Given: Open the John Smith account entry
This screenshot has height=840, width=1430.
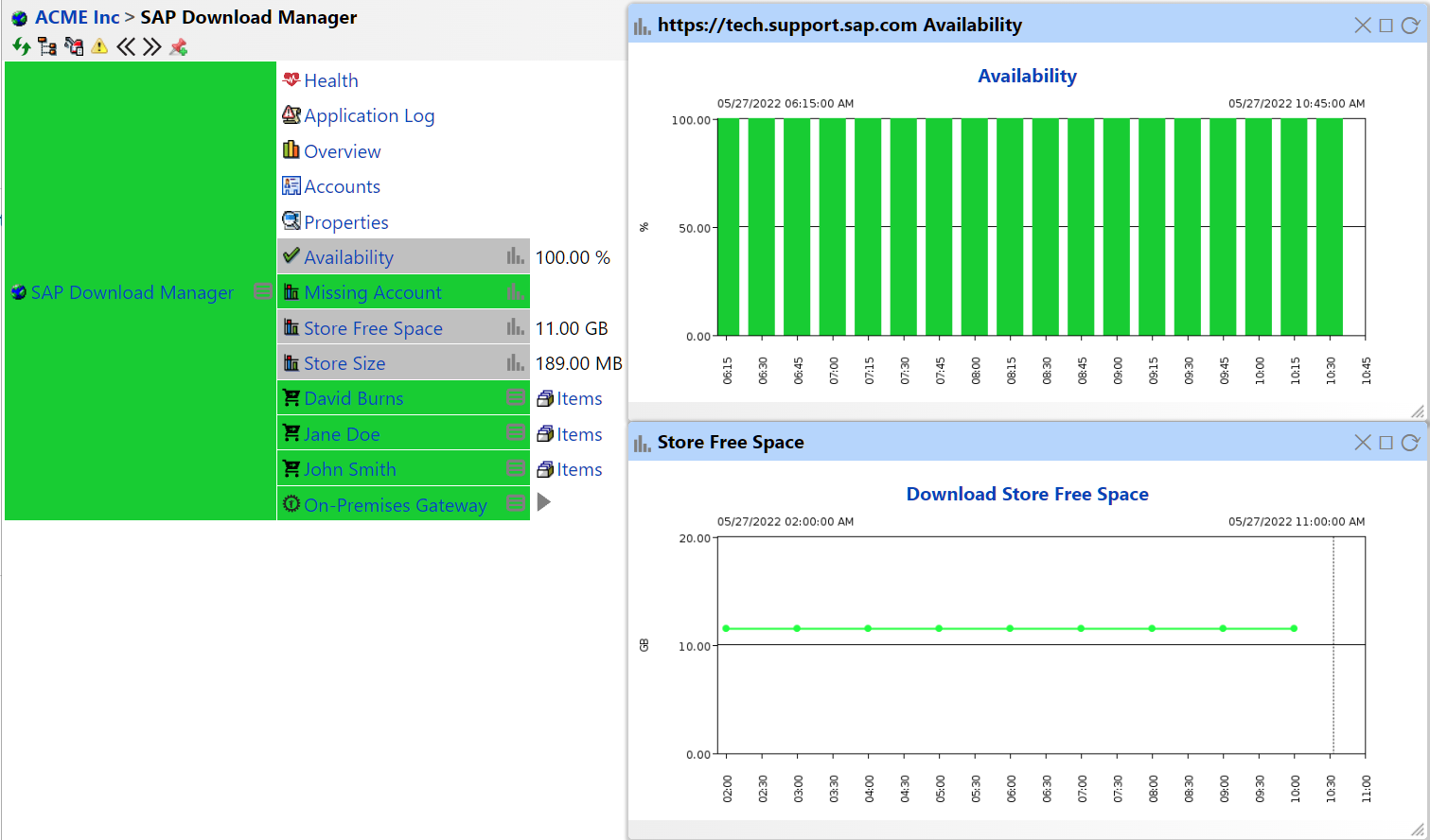Looking at the screenshot, I should click(x=349, y=469).
